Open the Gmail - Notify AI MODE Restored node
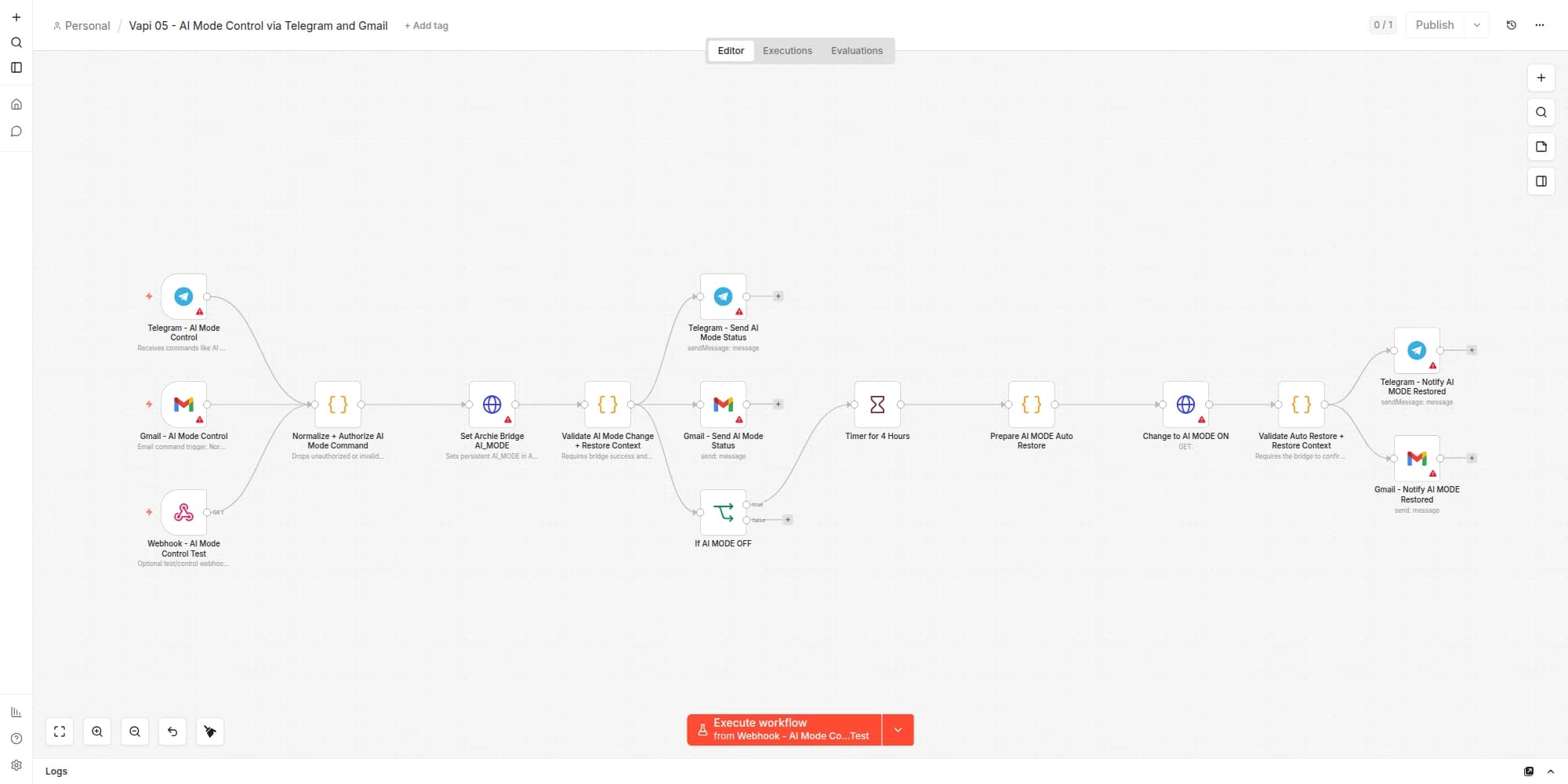This screenshot has width=1568, height=784. [1417, 459]
